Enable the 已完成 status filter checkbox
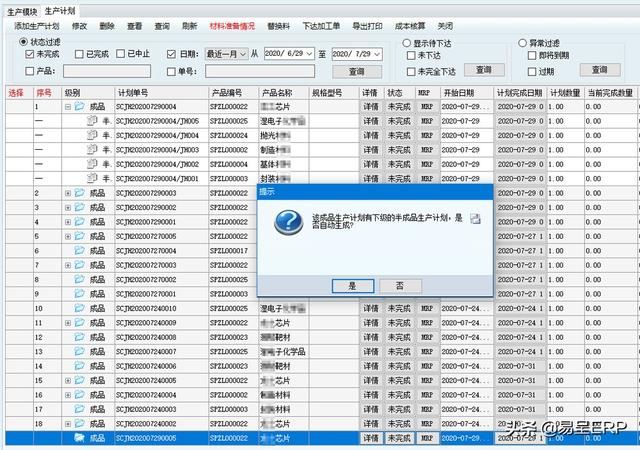This screenshot has width=640, height=450. (x=80, y=54)
